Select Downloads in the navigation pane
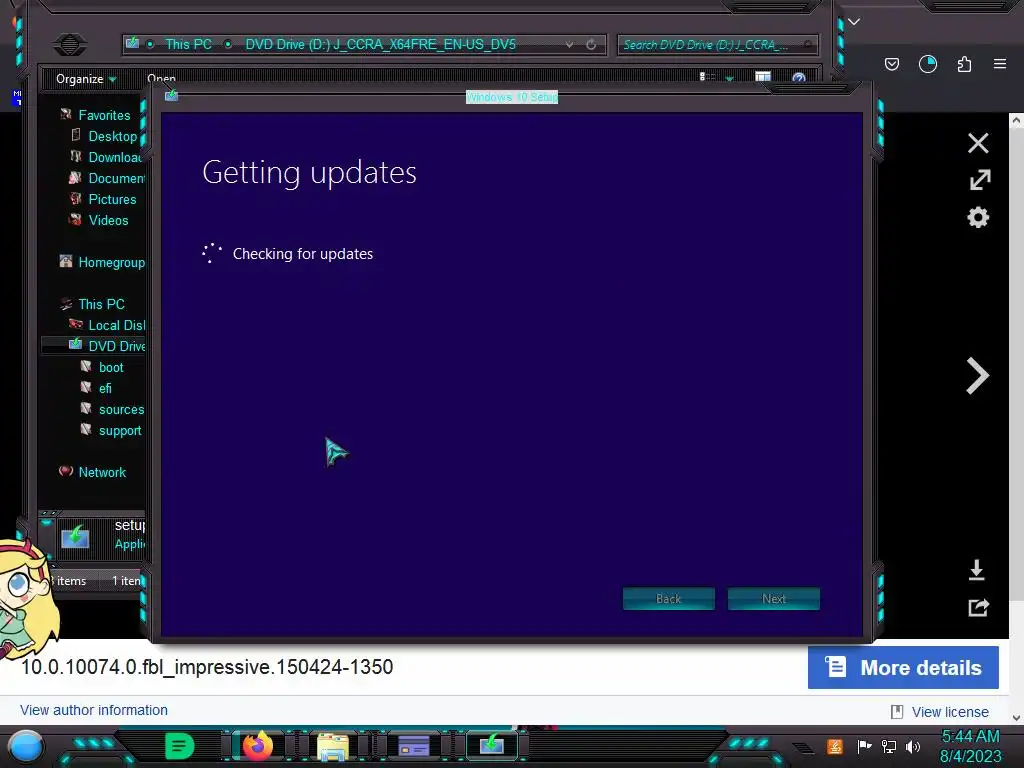 pyautogui.click(x=116, y=157)
